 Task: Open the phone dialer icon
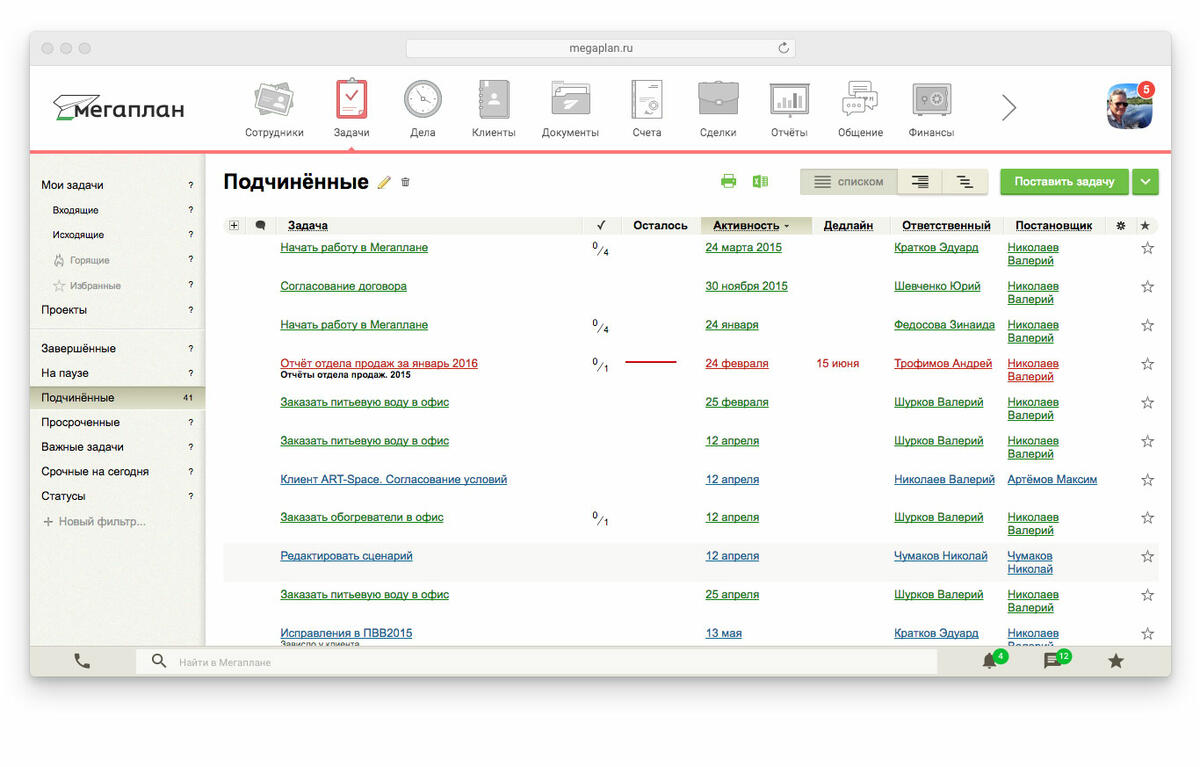[82, 661]
